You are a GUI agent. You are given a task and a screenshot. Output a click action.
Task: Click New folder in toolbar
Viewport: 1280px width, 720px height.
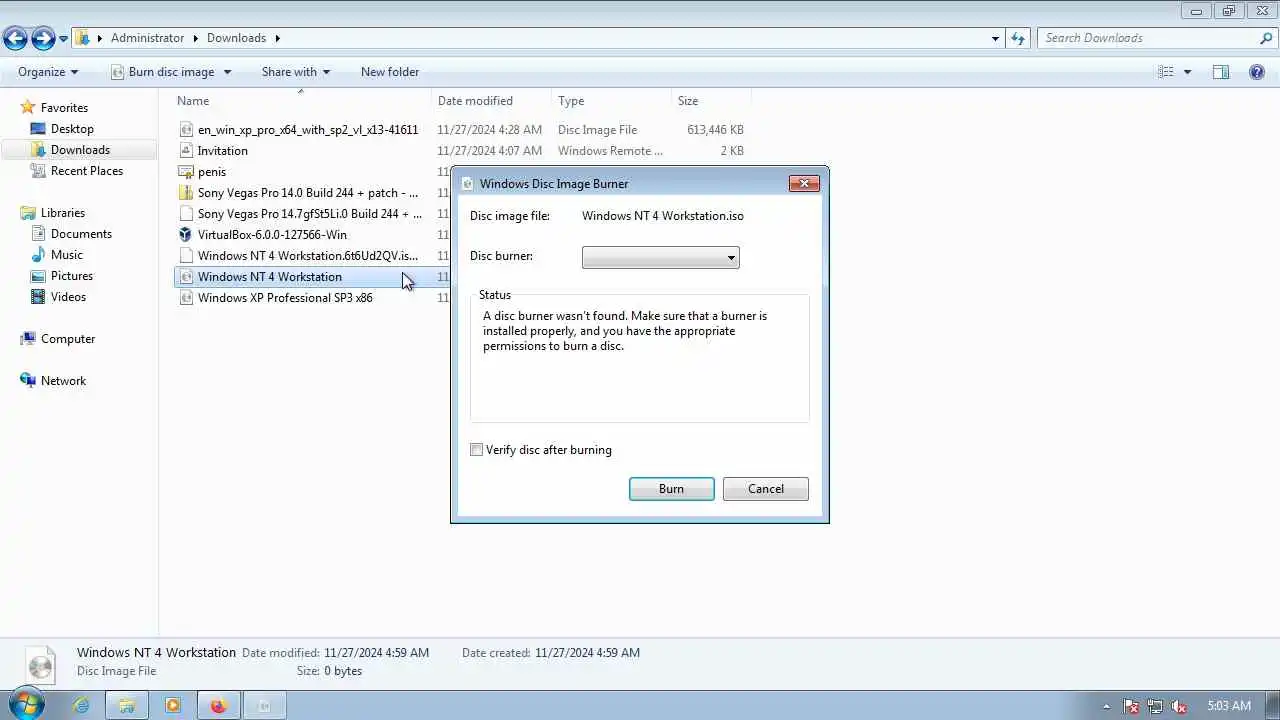pos(390,72)
